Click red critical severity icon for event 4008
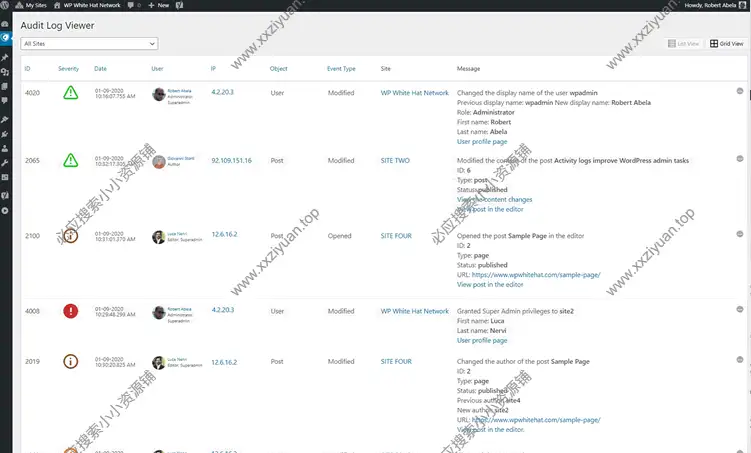The image size is (751, 453). pos(70,311)
